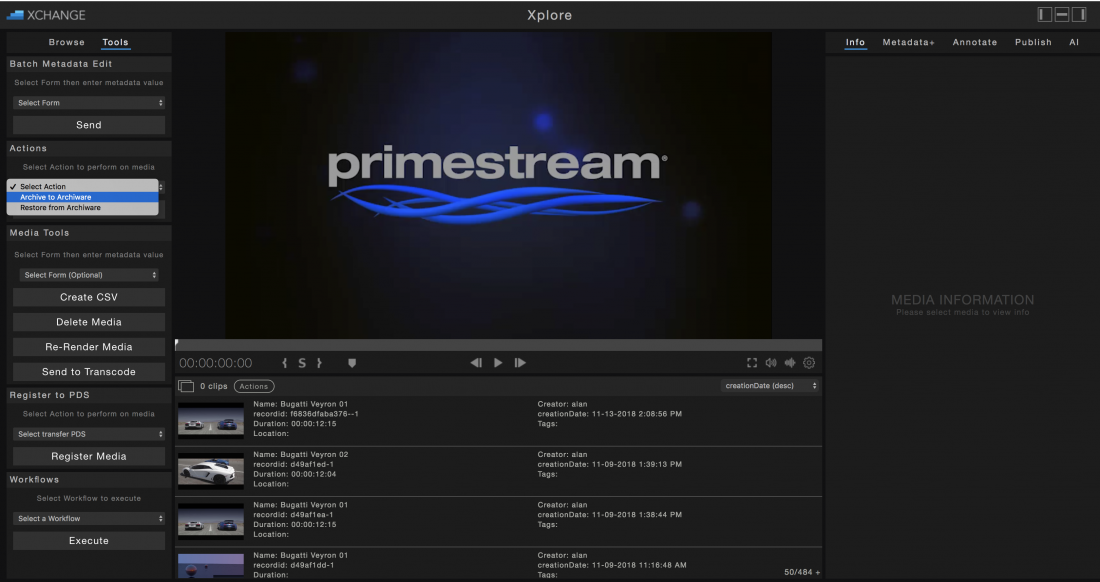The width and height of the screenshot is (1100, 582).
Task: Click the audio waveform icon
Action: click(790, 363)
